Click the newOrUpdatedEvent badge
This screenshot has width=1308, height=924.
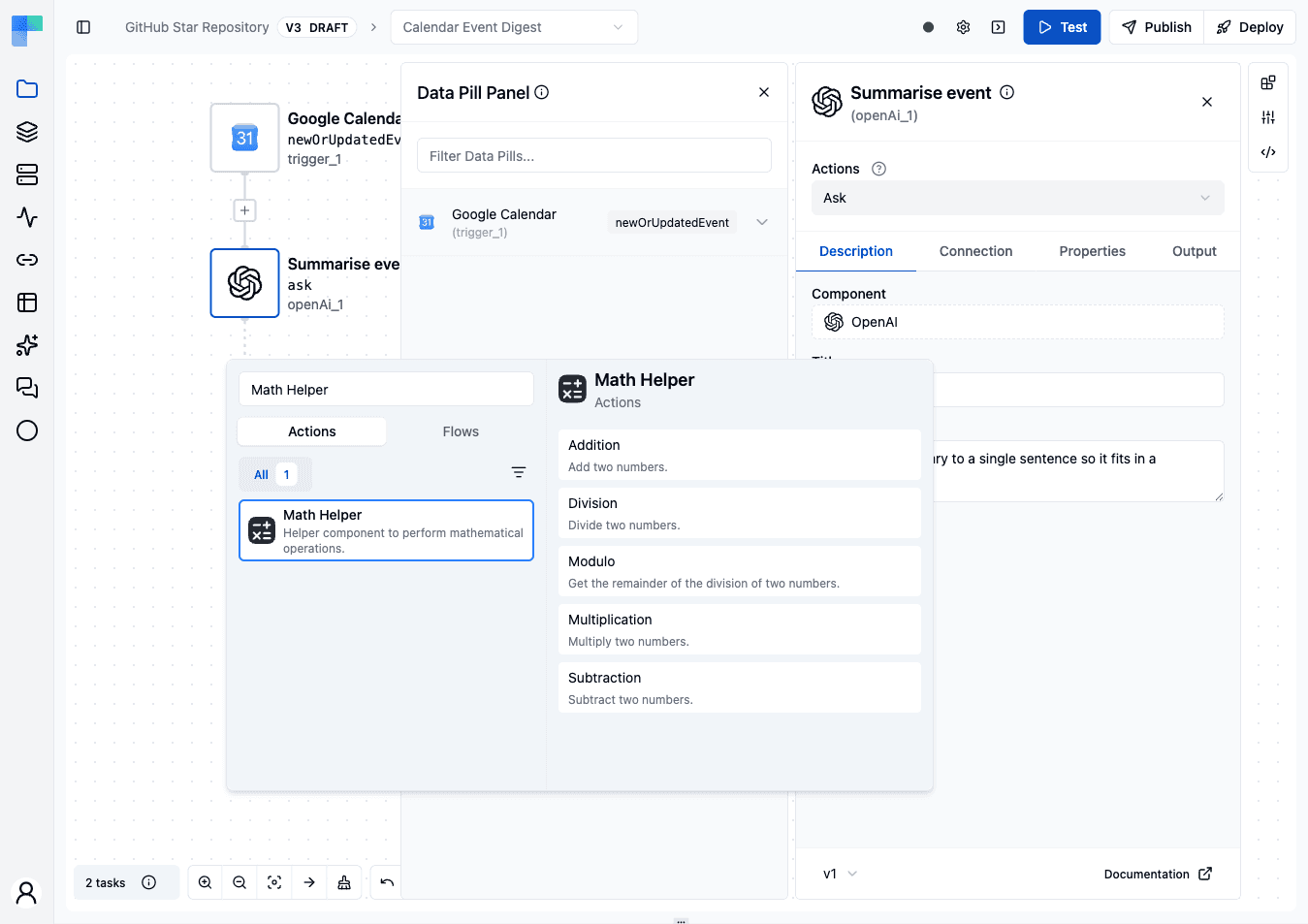pyautogui.click(x=672, y=222)
